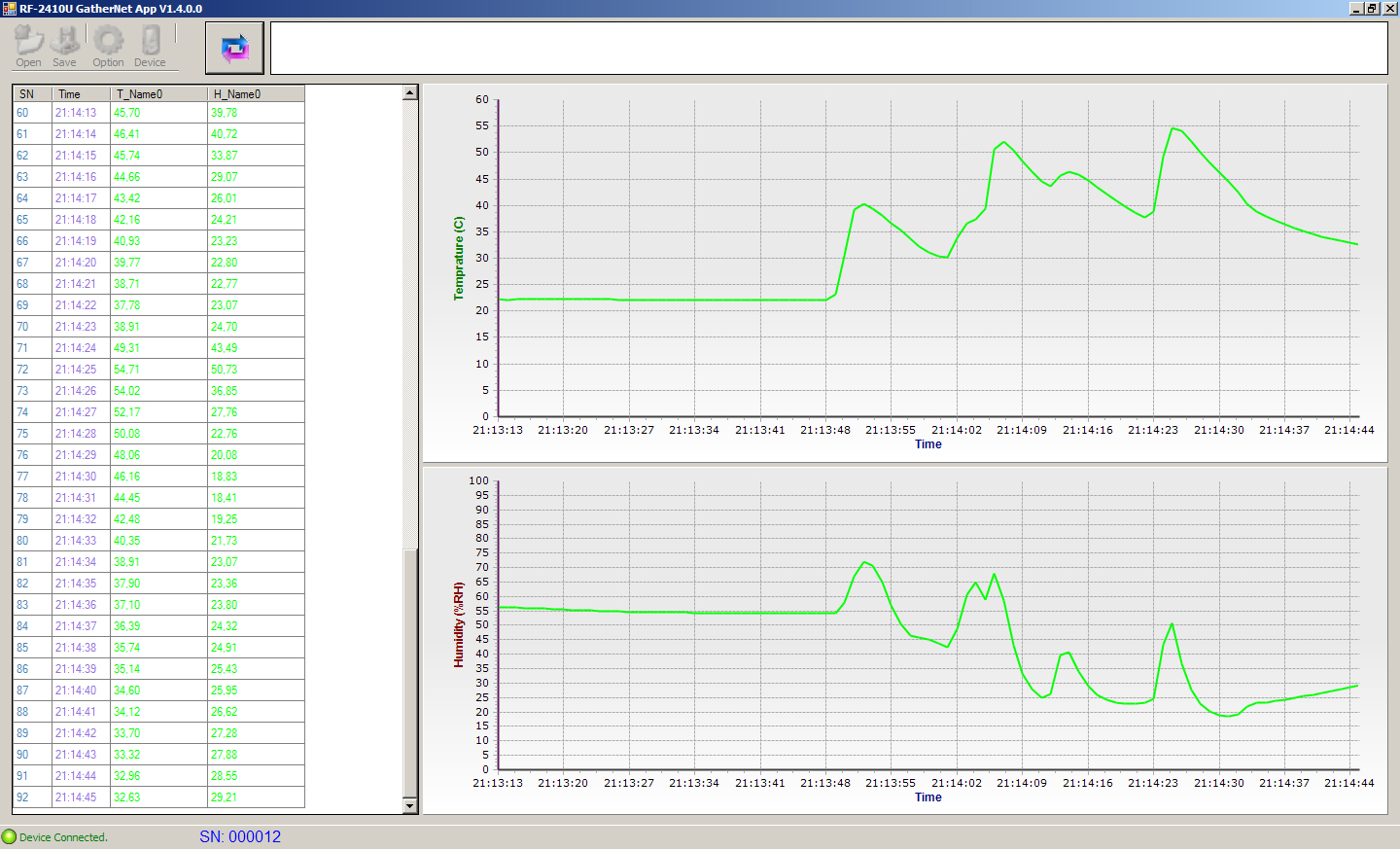Click the SN: 000012 status label
This screenshot has width=1400, height=850.
point(240,836)
